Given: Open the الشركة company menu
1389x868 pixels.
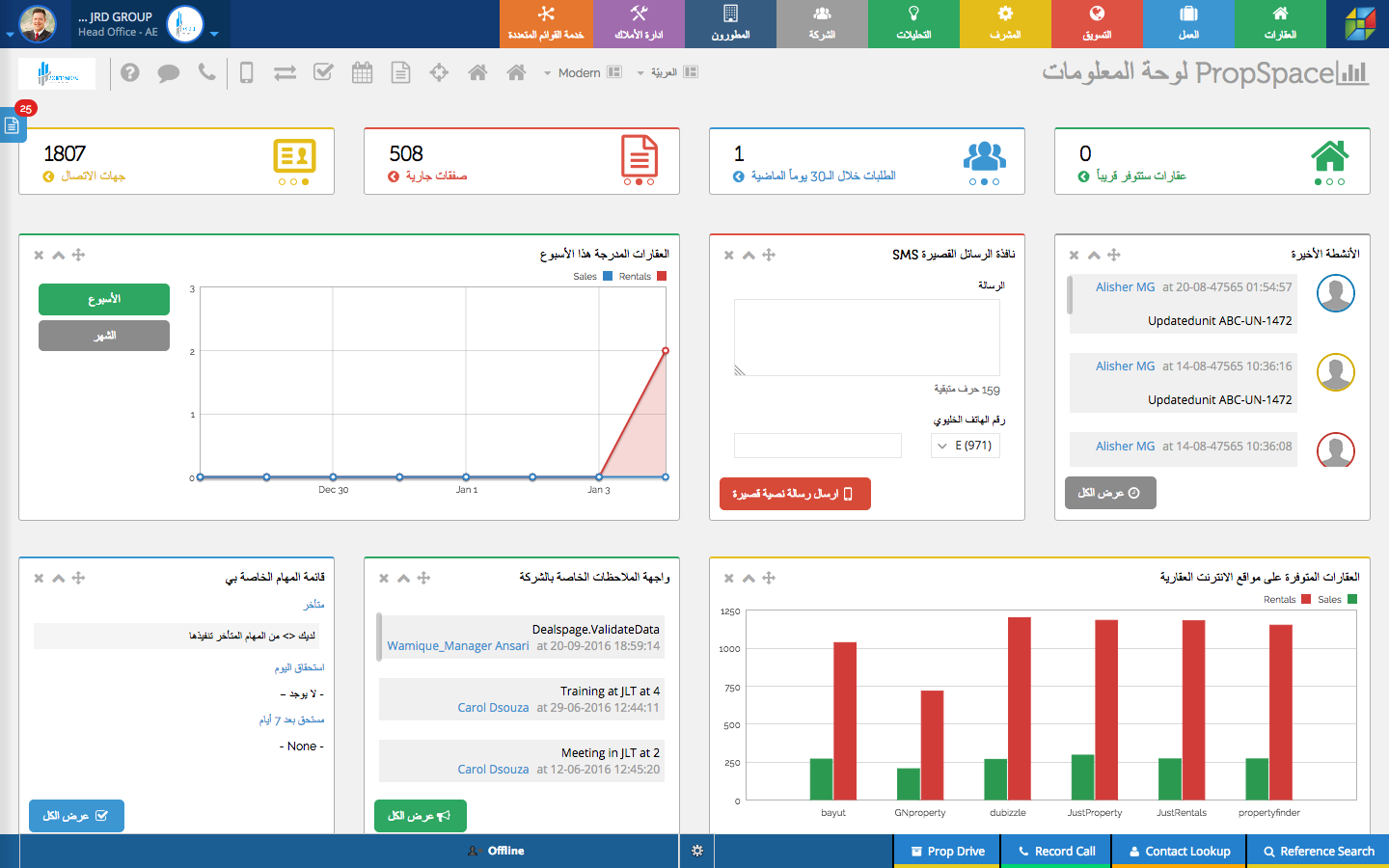Looking at the screenshot, I should coord(822,24).
